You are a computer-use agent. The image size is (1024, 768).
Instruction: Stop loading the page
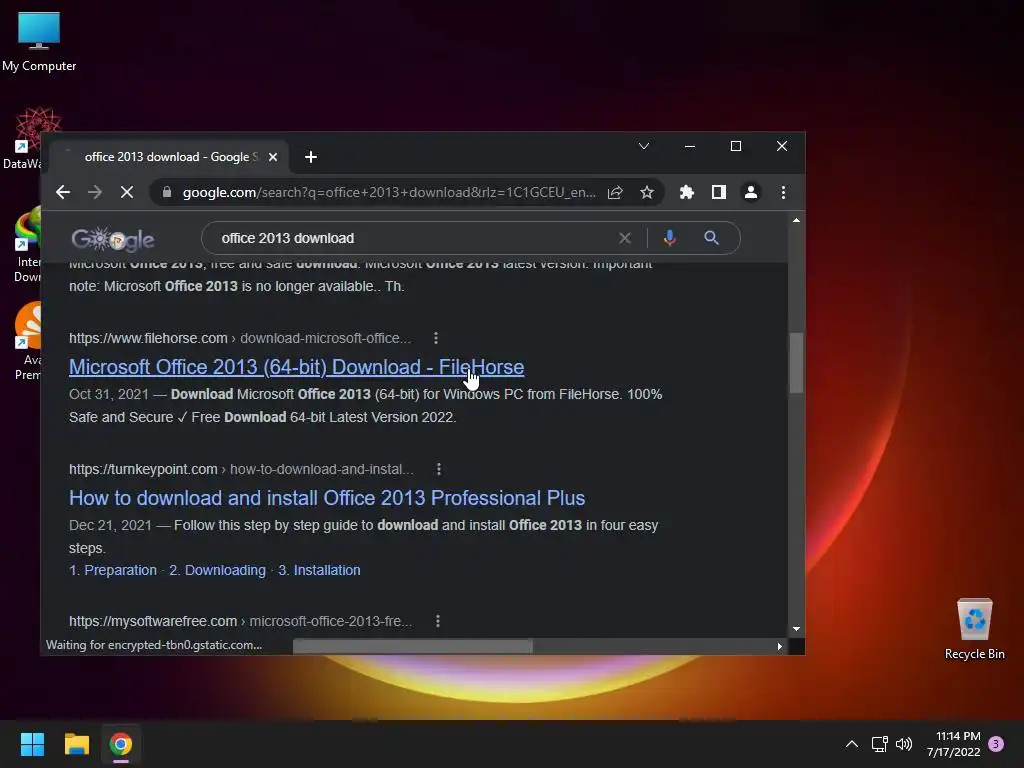[127, 192]
